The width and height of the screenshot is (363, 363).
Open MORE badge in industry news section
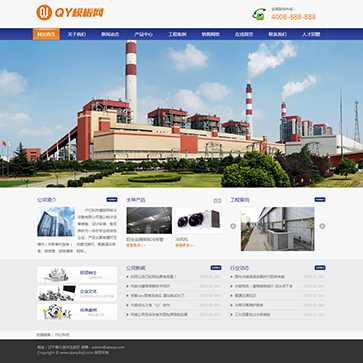320,268
